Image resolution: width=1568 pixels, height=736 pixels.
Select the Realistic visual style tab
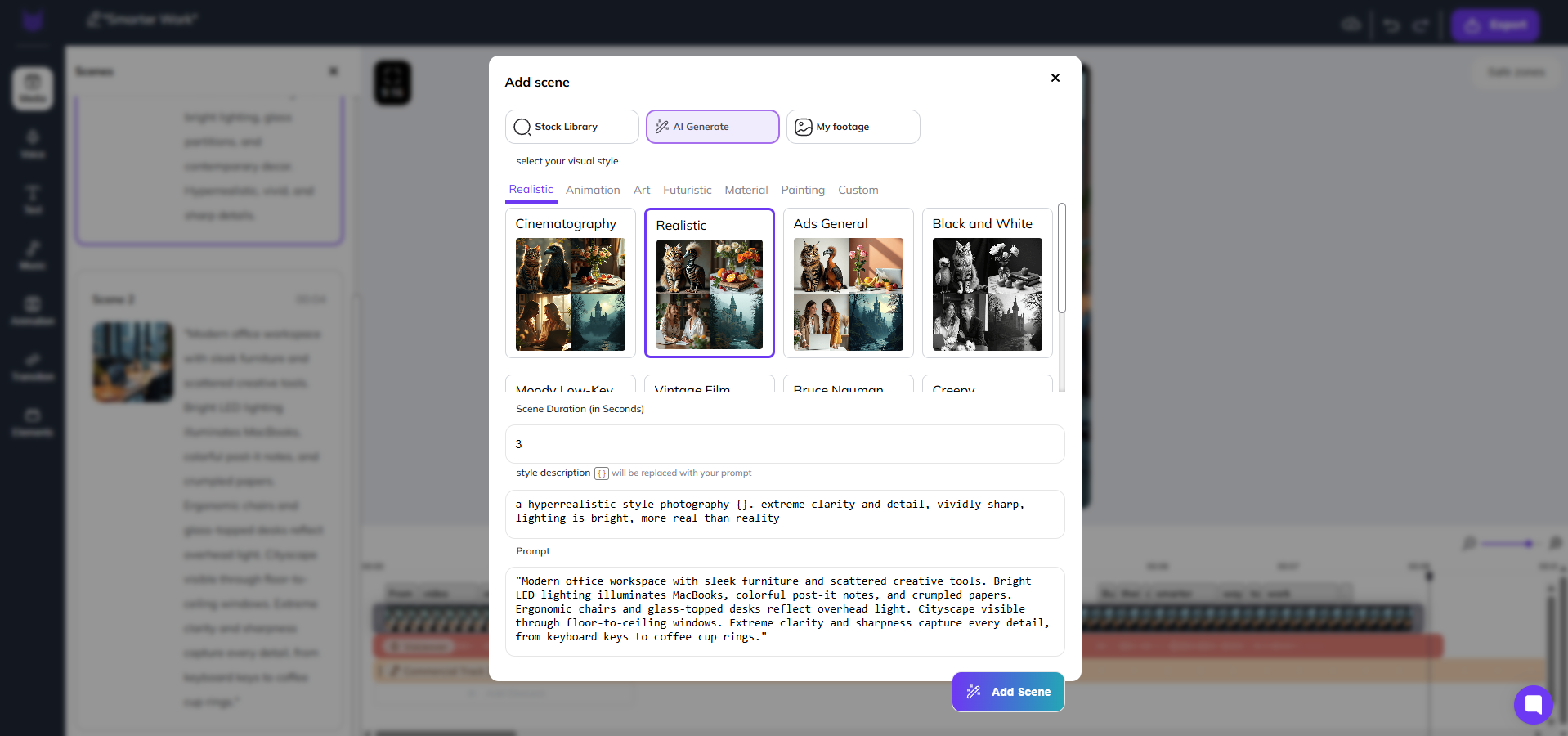click(531, 190)
